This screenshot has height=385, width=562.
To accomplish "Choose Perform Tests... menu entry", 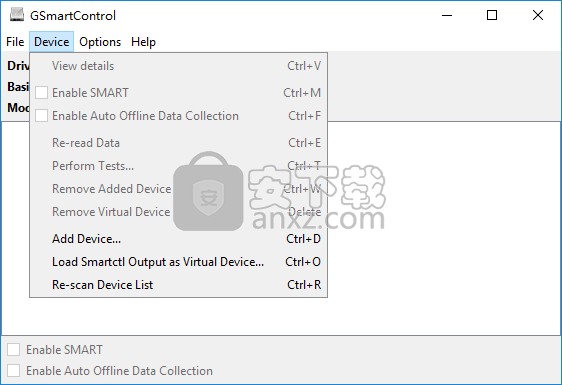I will [x=178, y=166].
